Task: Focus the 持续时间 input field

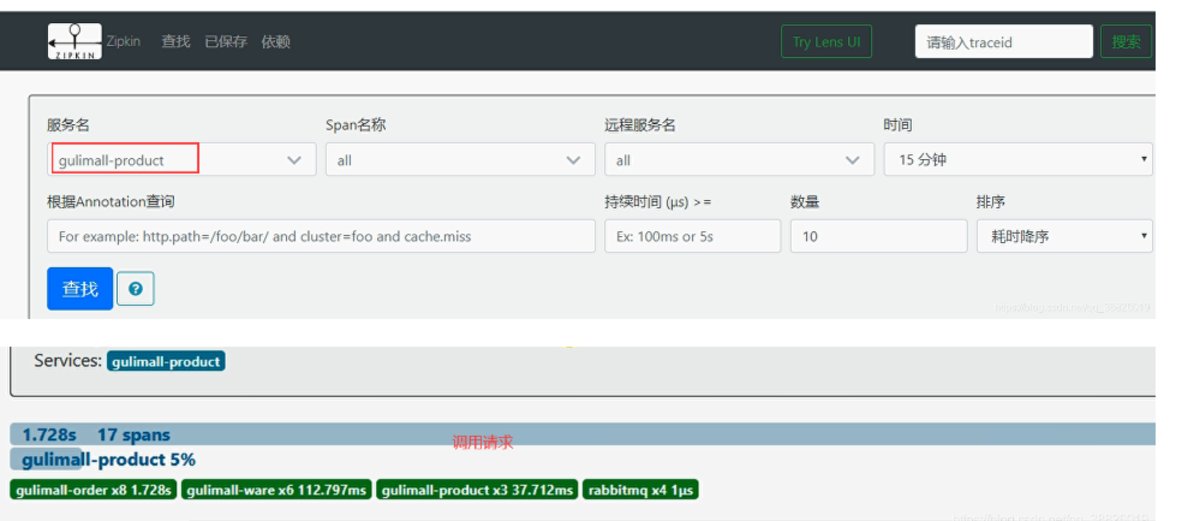Action: (693, 236)
